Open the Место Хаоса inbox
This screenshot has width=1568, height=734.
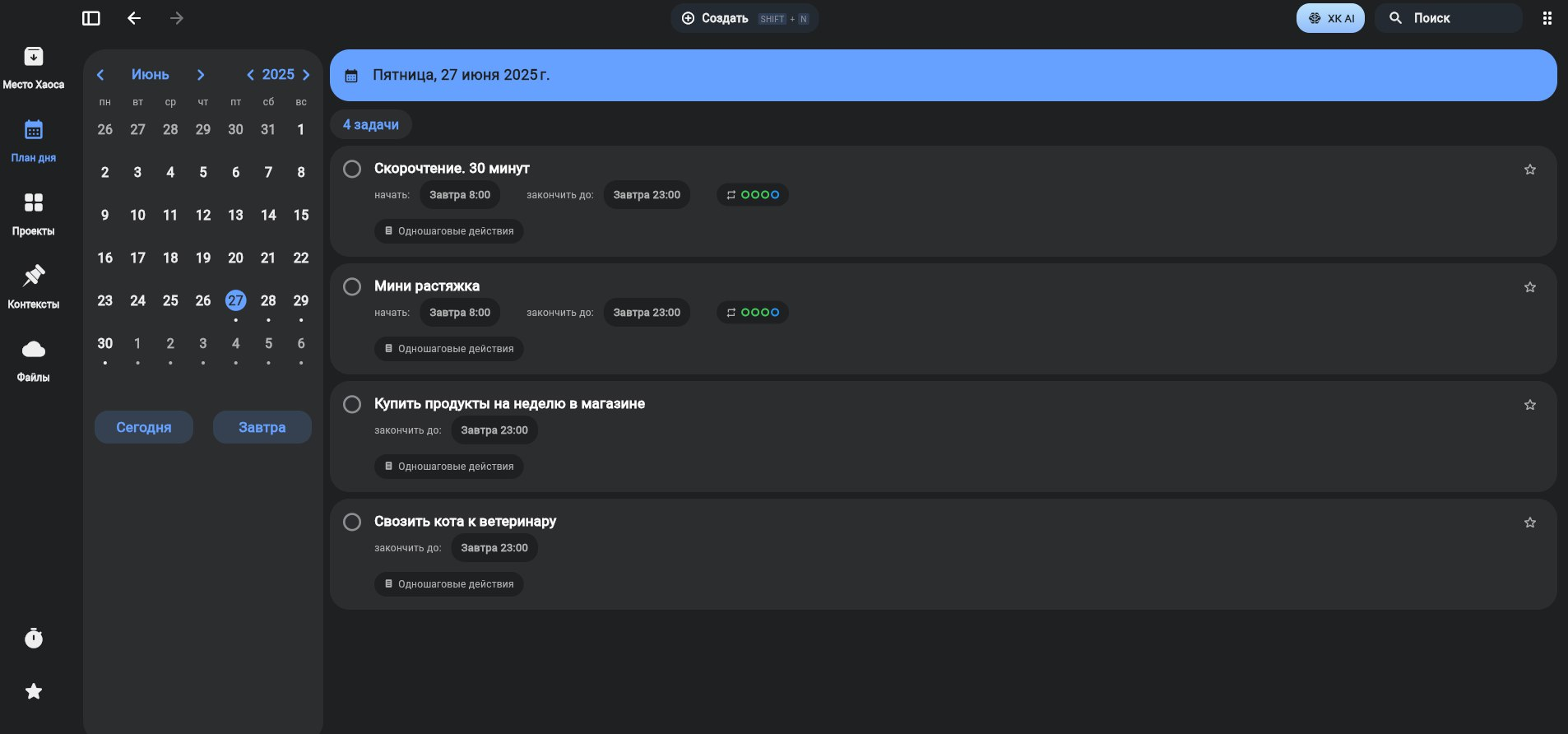click(x=34, y=66)
